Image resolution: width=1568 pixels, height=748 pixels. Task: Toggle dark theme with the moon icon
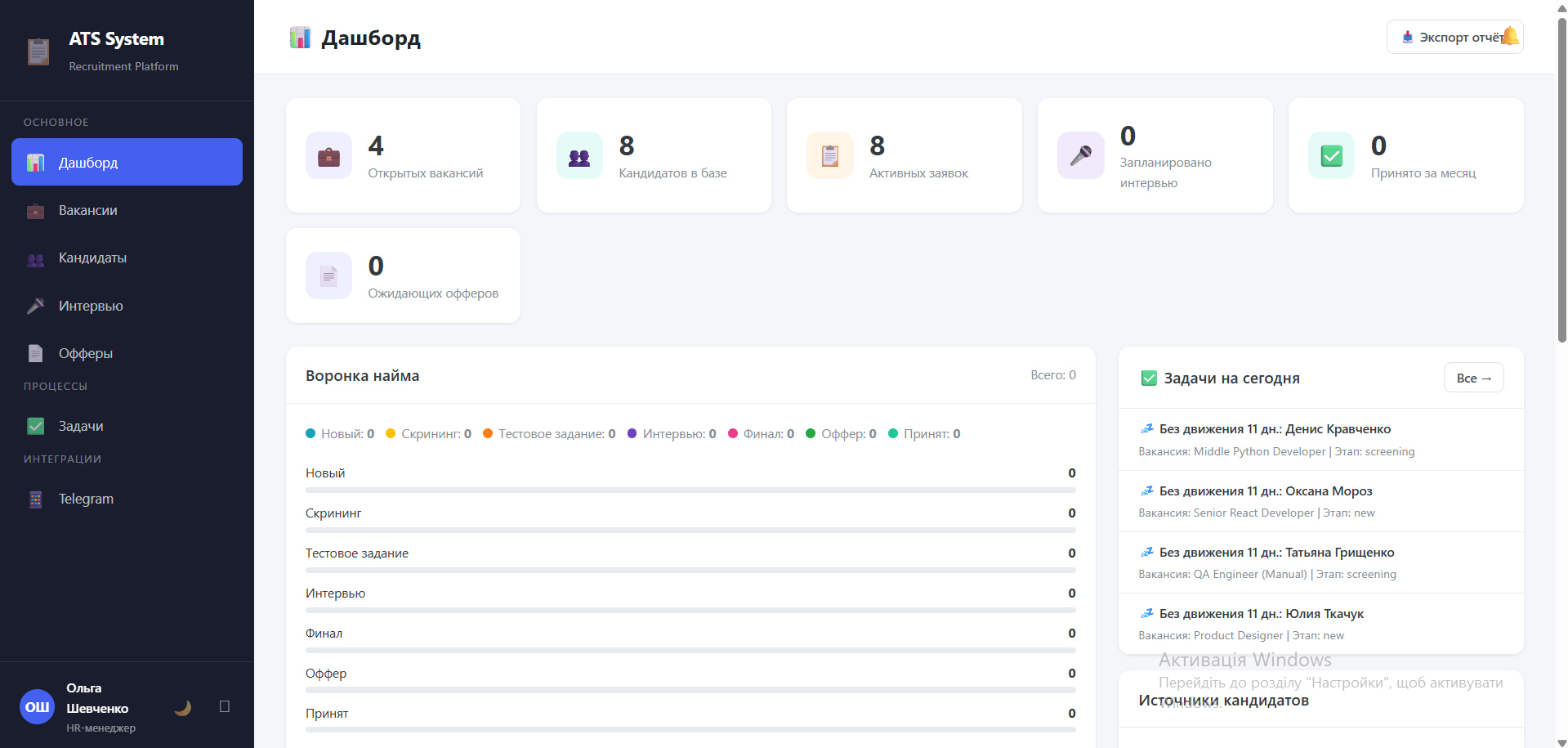tap(183, 707)
